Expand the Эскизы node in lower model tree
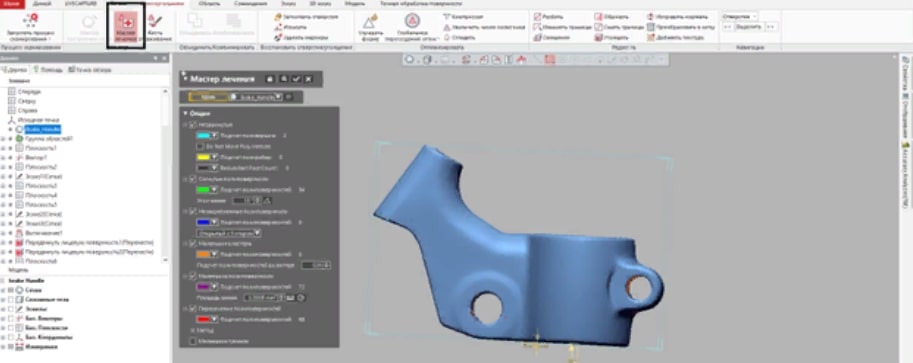Screen dimensions: 913x363 coord(3,309)
